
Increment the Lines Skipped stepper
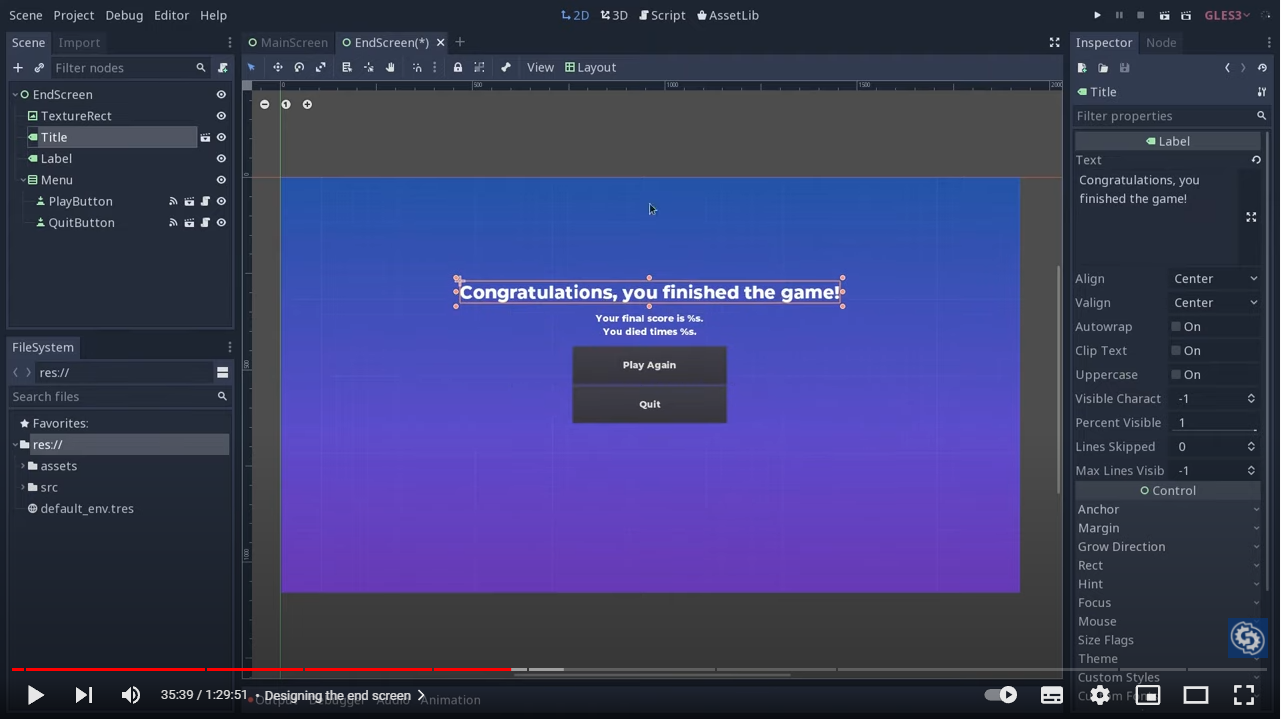[1251, 443]
